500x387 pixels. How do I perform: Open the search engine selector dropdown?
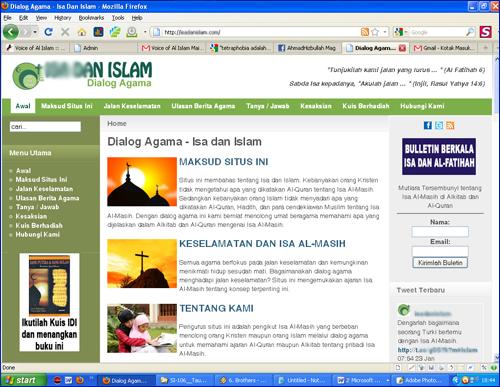401,32
